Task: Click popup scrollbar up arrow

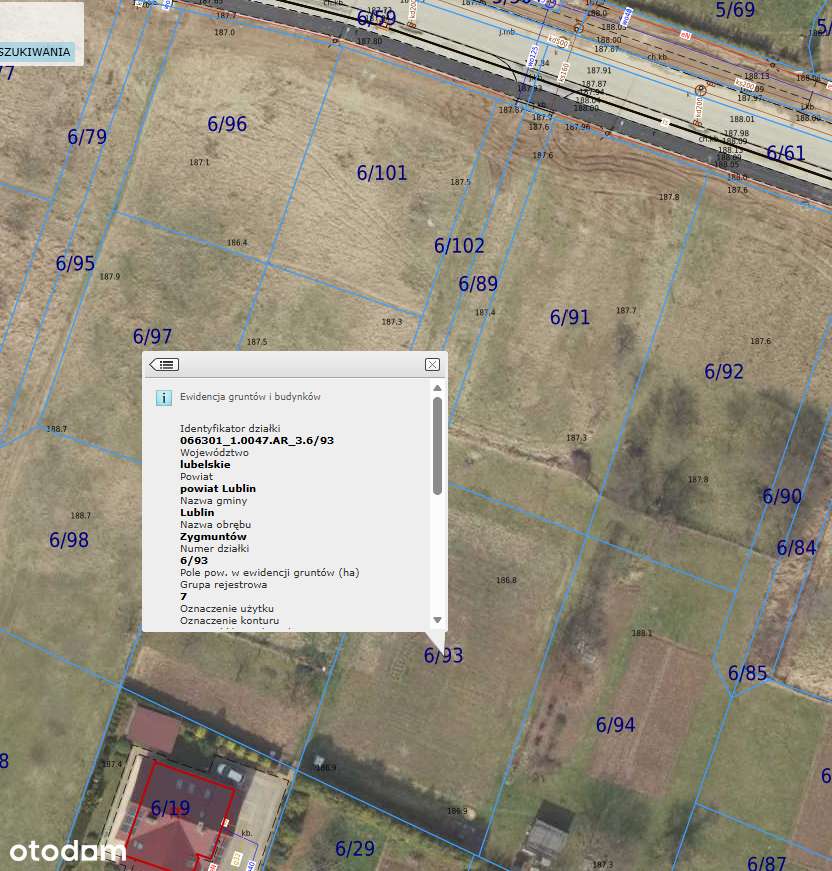Action: pyautogui.click(x=438, y=388)
